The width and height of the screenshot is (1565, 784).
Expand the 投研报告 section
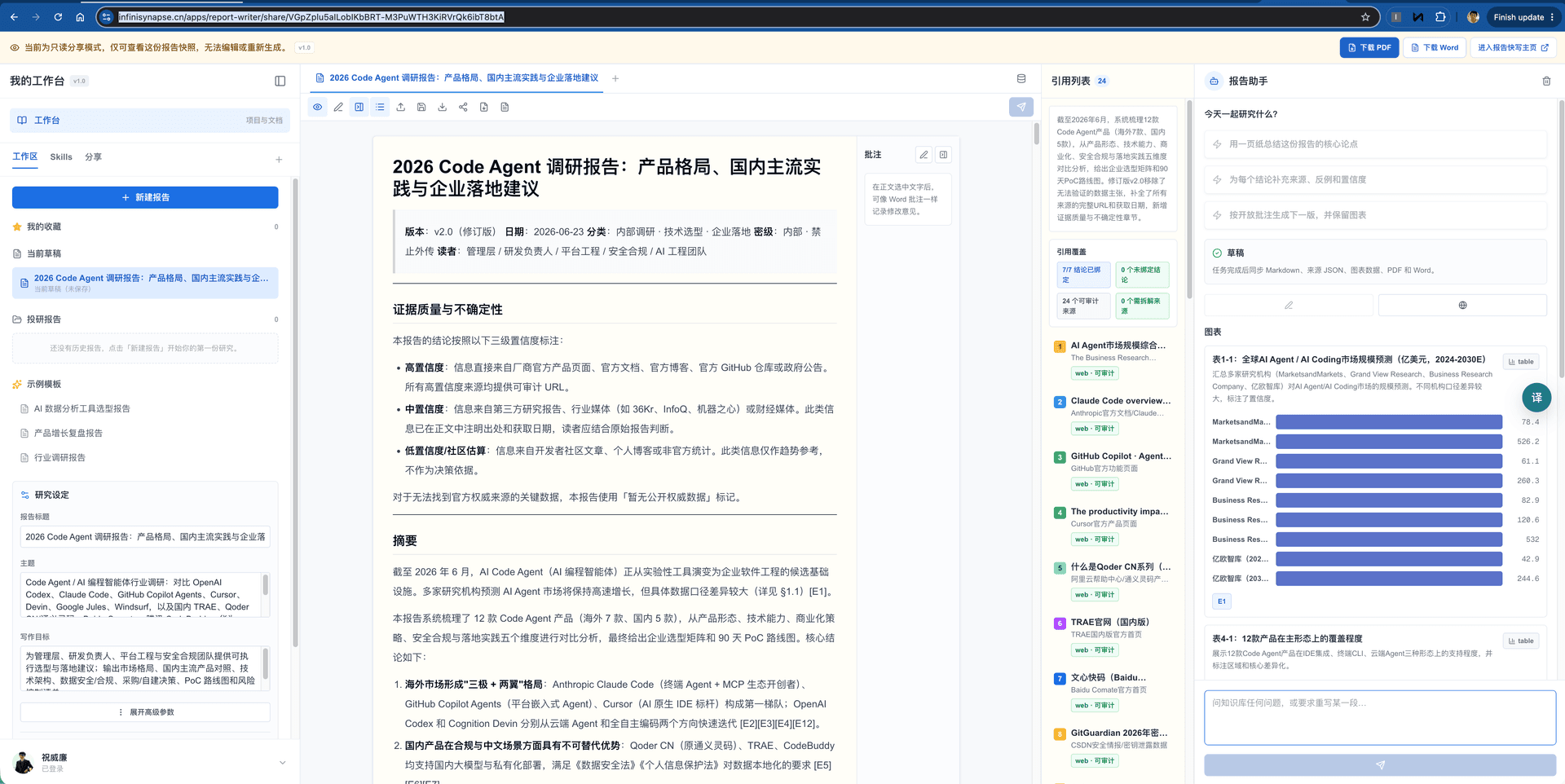pos(145,319)
